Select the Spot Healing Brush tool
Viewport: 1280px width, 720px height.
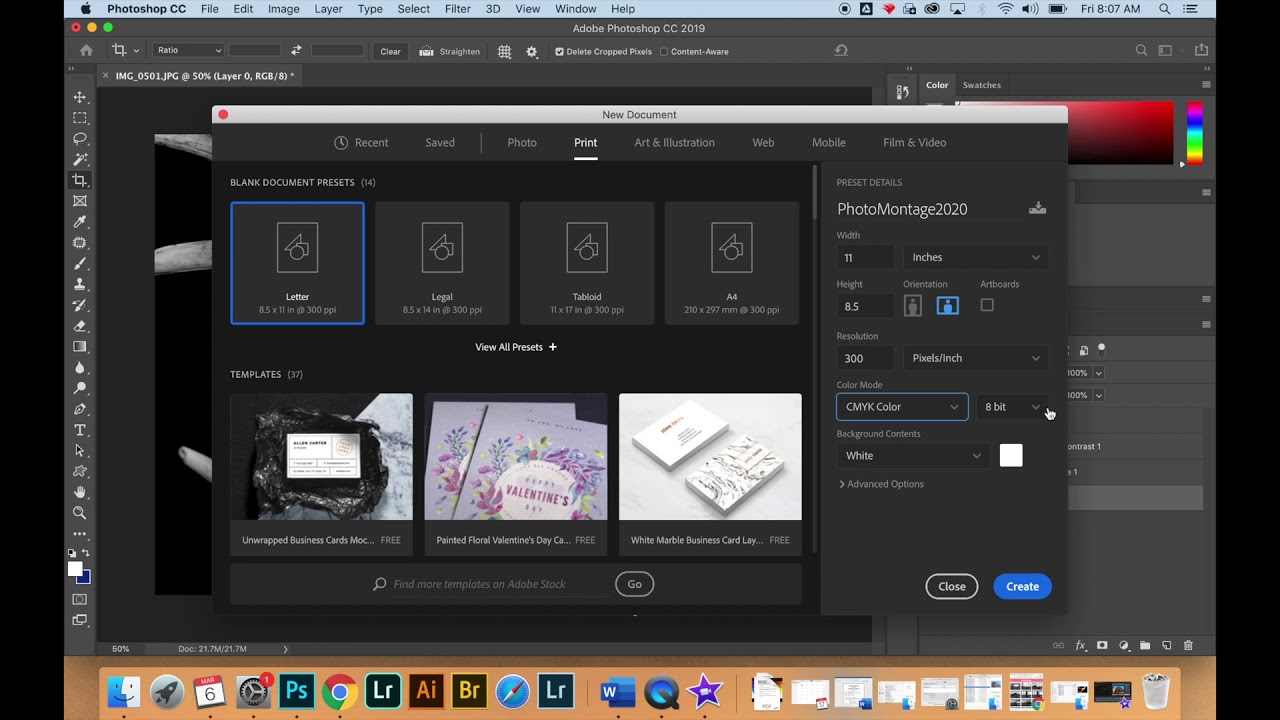[80, 243]
